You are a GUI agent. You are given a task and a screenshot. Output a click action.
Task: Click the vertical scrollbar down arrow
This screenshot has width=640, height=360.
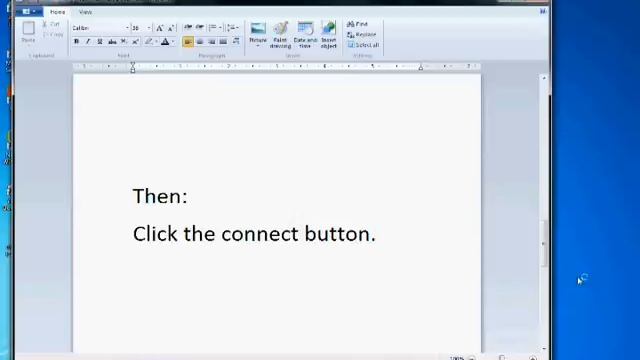544,349
